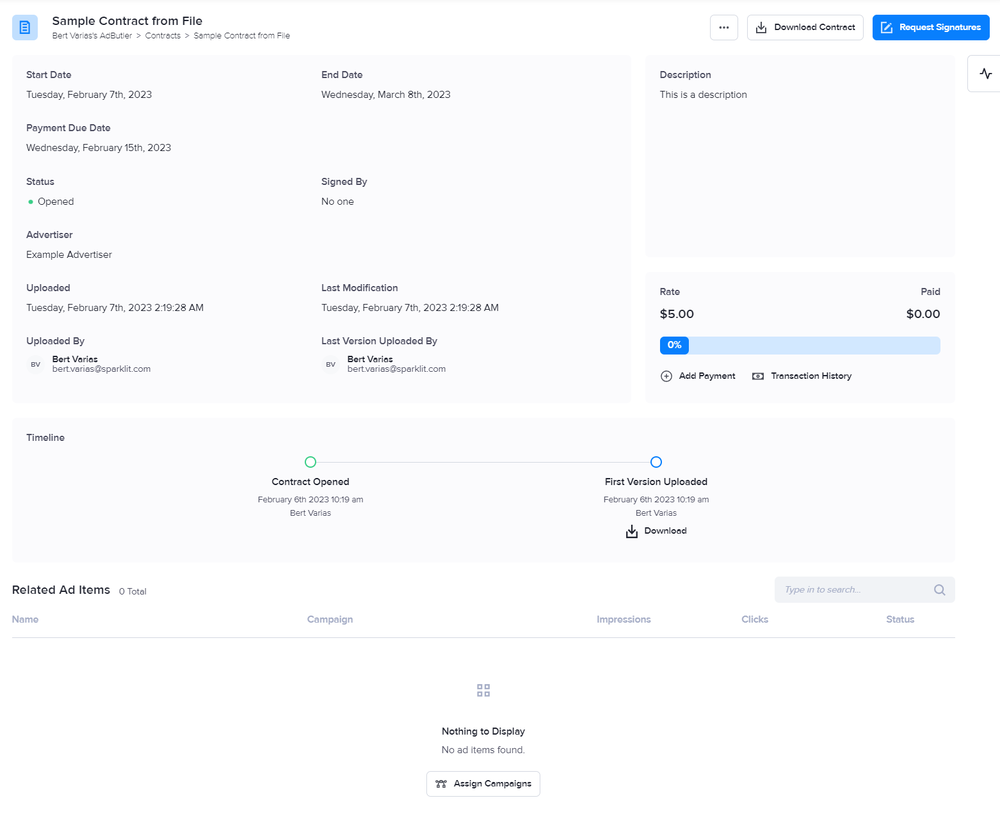This screenshot has width=1000, height=837.
Task: Click the 'Nothing to Display' message
Action: click(483, 731)
